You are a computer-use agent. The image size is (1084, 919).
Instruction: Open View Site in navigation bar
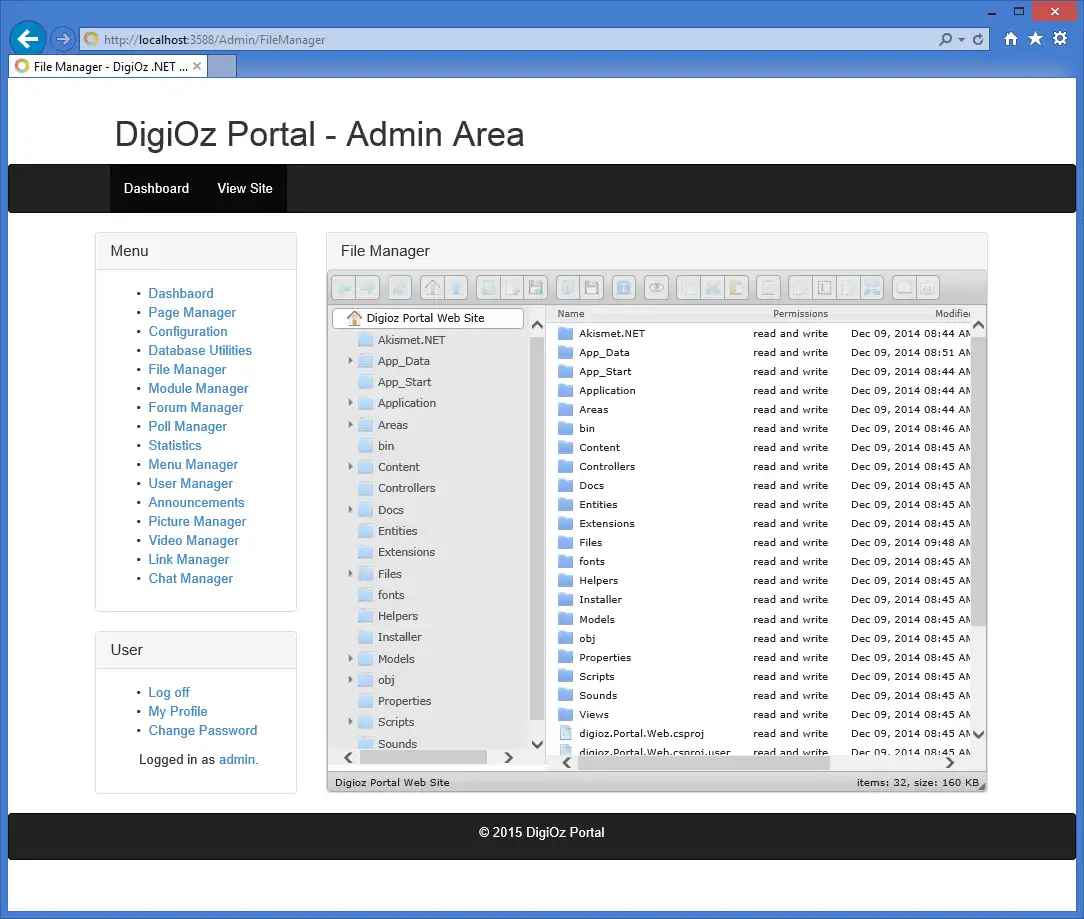(x=245, y=188)
